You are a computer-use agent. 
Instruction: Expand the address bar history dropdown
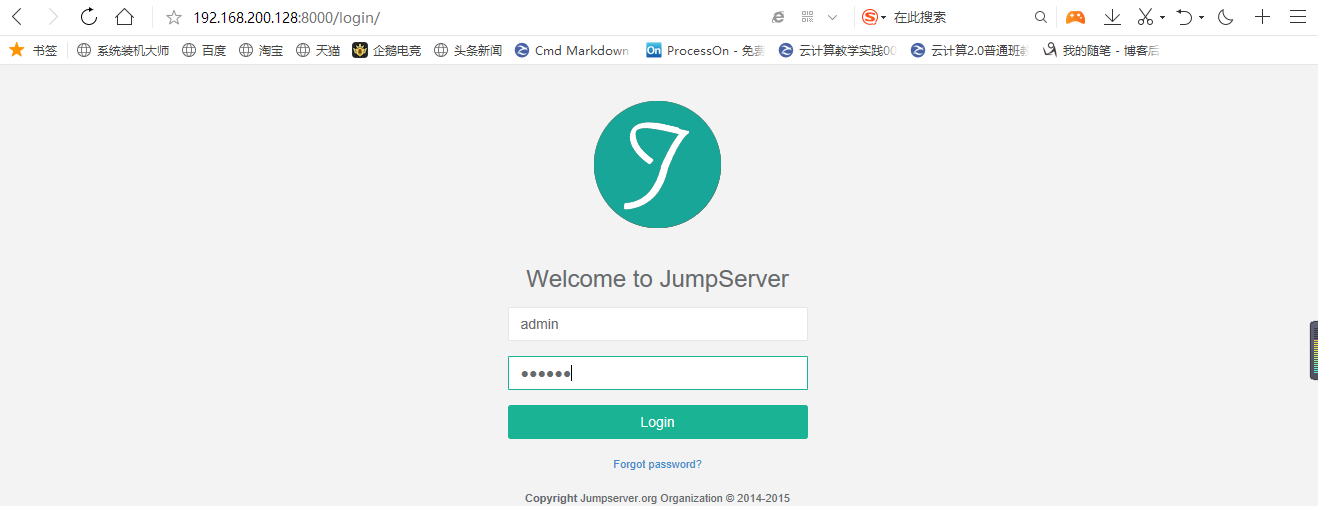point(832,17)
